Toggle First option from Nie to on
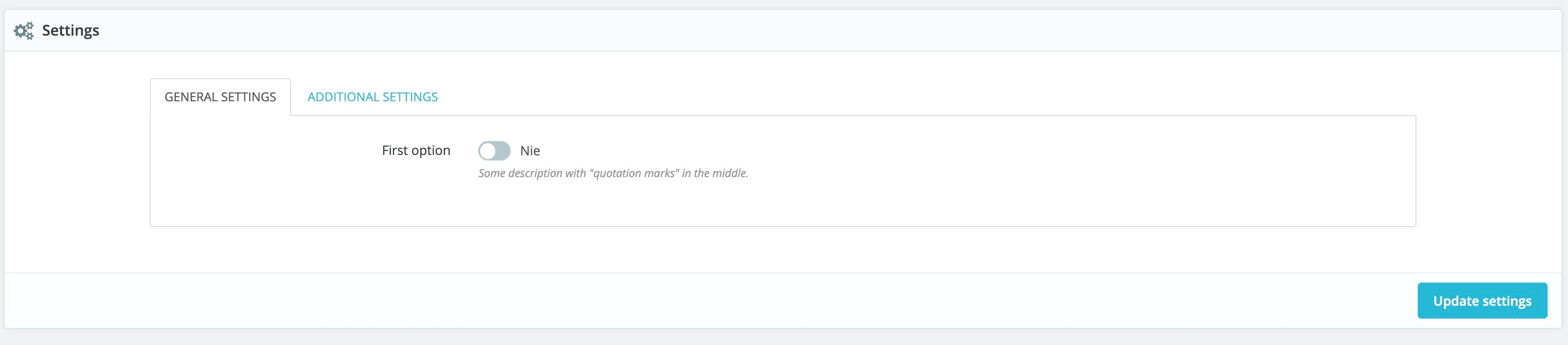This screenshot has height=345, width=1568. click(495, 150)
